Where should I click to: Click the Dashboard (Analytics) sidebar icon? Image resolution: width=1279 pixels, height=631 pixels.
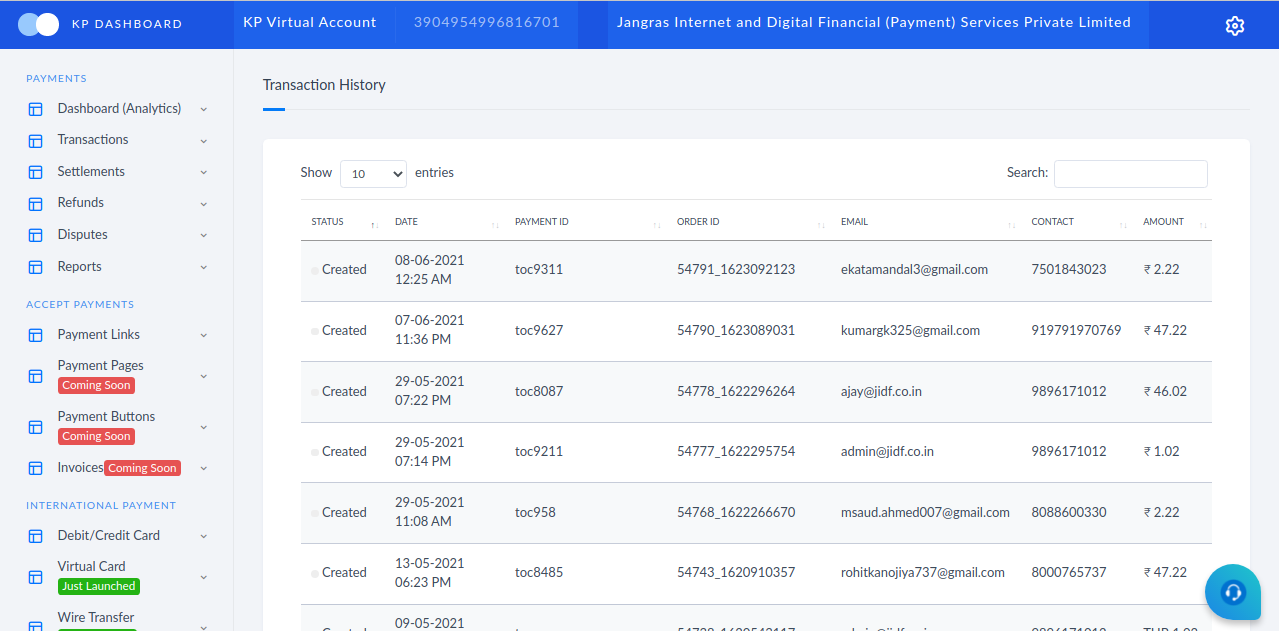click(36, 109)
